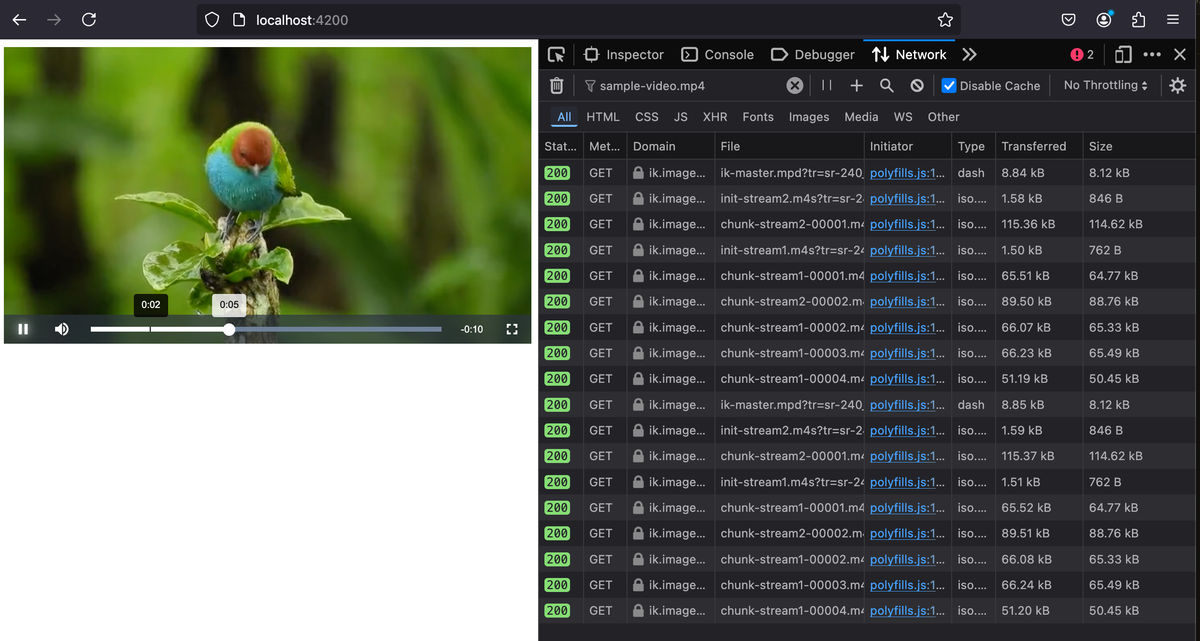Open Responsive Design Mode icon
Screen dimensions: 1200x641
tap(1122, 54)
